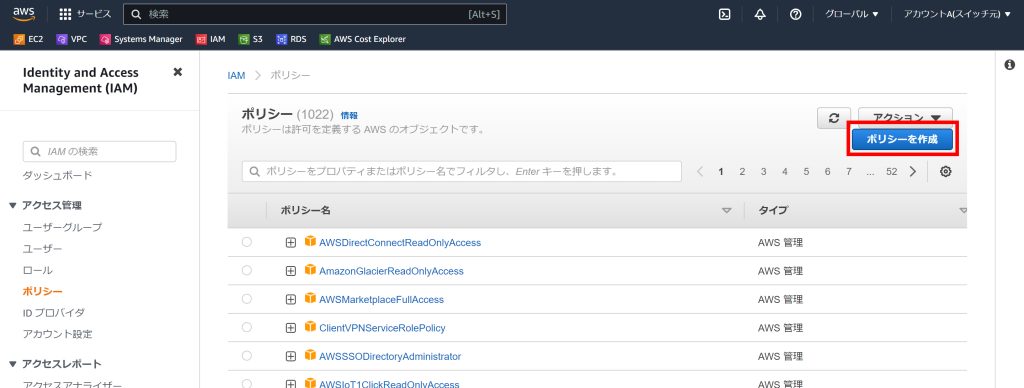The height and width of the screenshot is (388, 1024).
Task: Open the EC2 shortcut in favorites bar
Action: (29, 39)
